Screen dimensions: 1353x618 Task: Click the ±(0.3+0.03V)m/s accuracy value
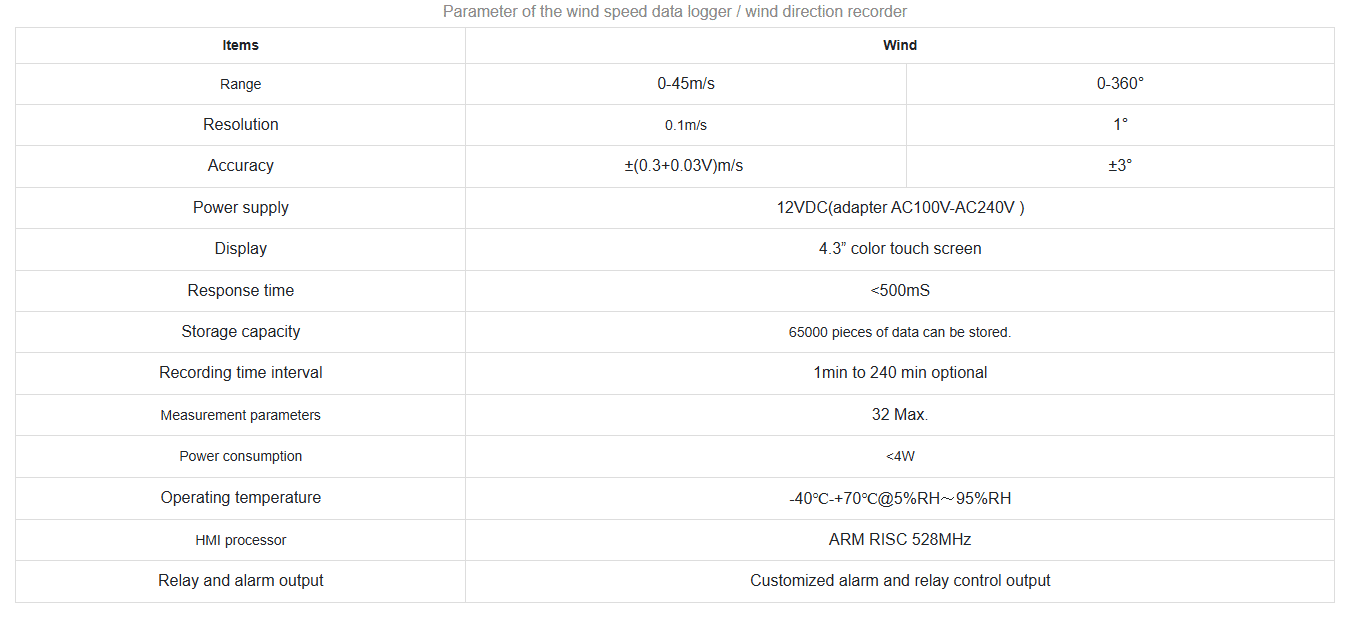click(684, 166)
